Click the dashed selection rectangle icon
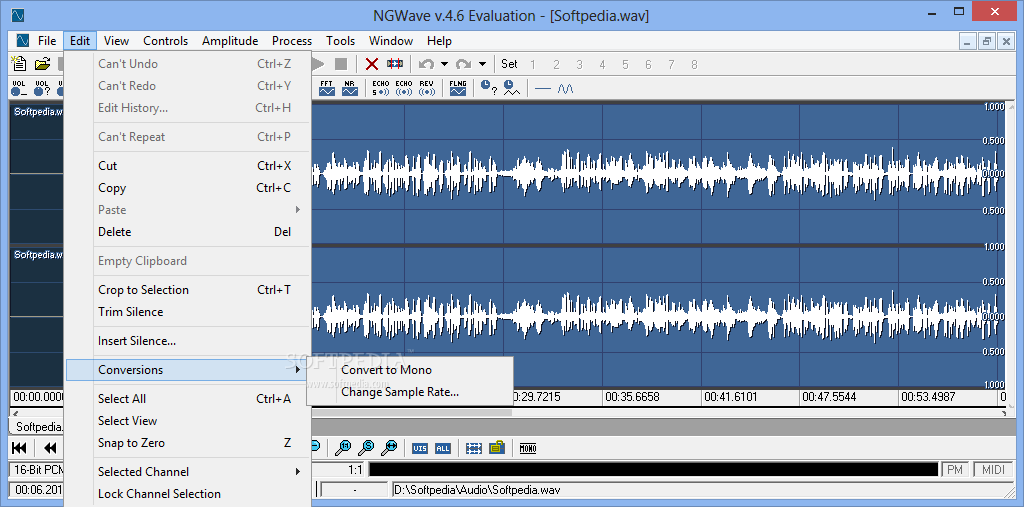Viewport: 1024px width, 507px height. click(x=474, y=448)
